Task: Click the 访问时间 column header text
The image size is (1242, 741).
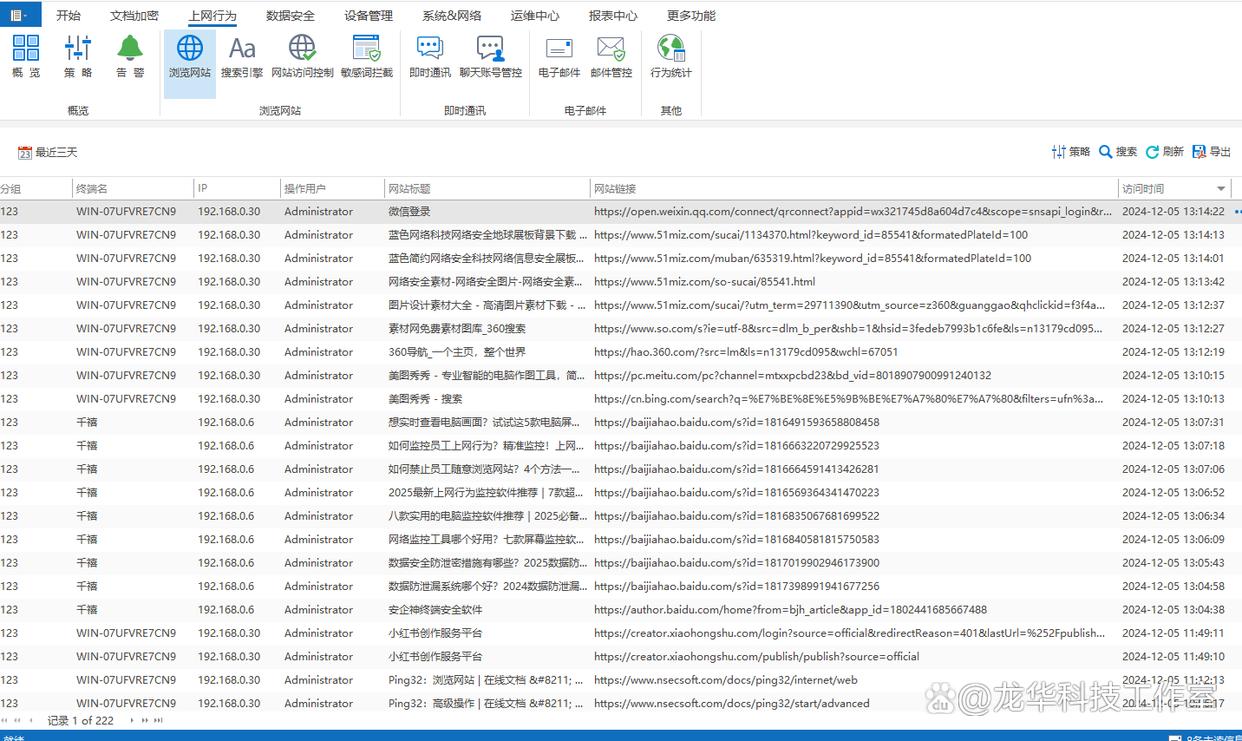Action: coord(1142,188)
